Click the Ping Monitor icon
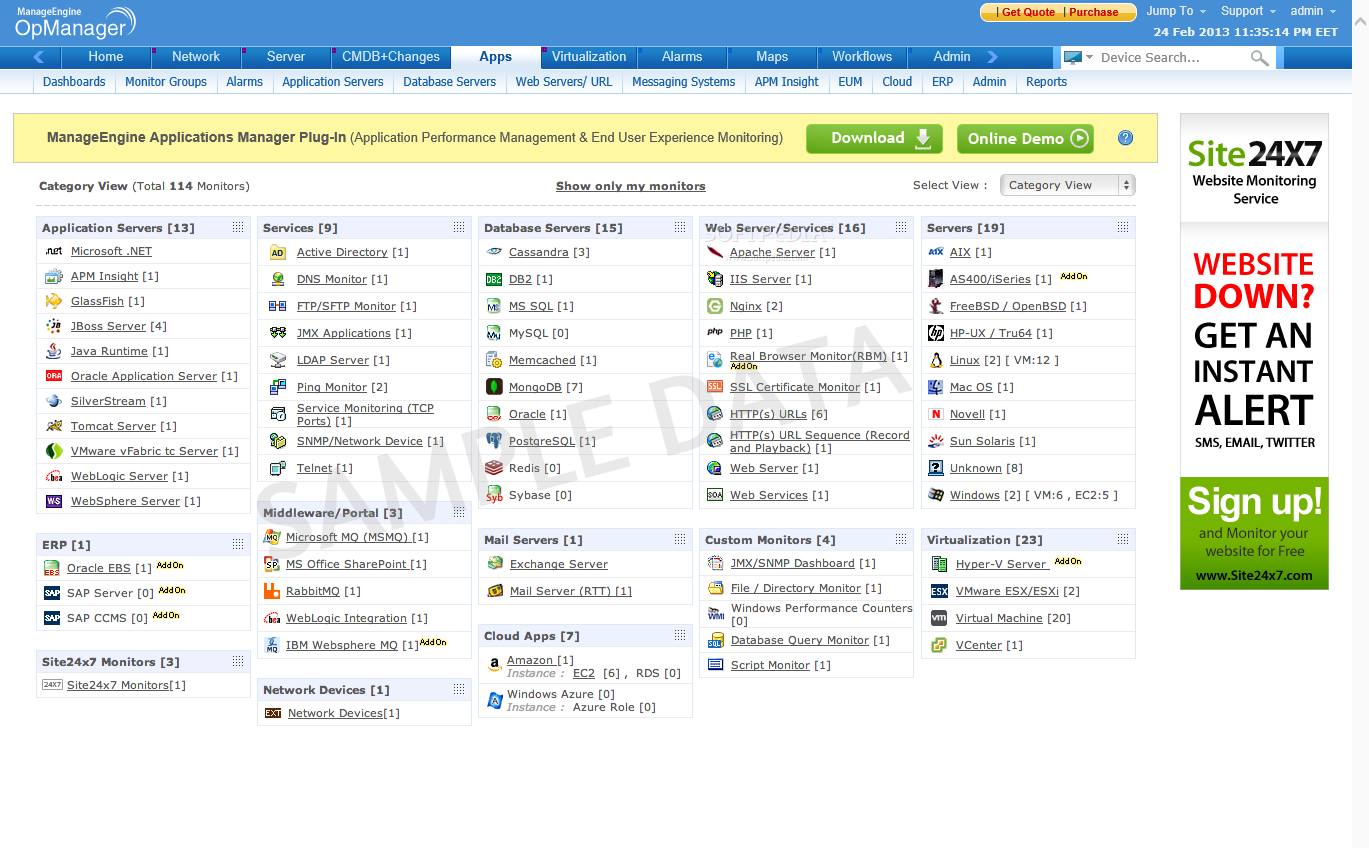The image size is (1369, 848). point(278,387)
